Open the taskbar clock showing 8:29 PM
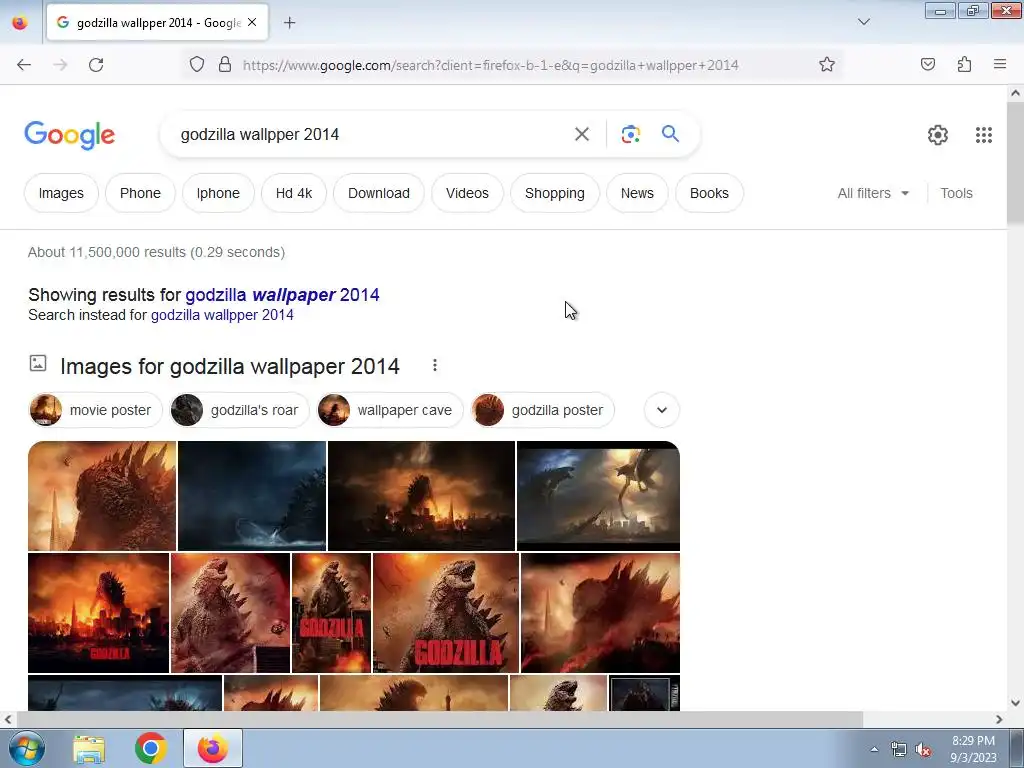Screen dimensions: 1024x768 [x=973, y=748]
